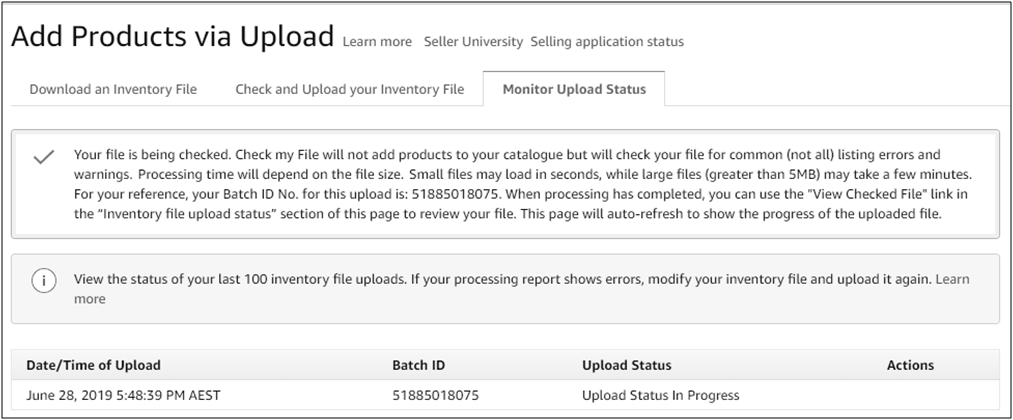Click the Actions column header
This screenshot has height=420, width=1013.
point(910,365)
